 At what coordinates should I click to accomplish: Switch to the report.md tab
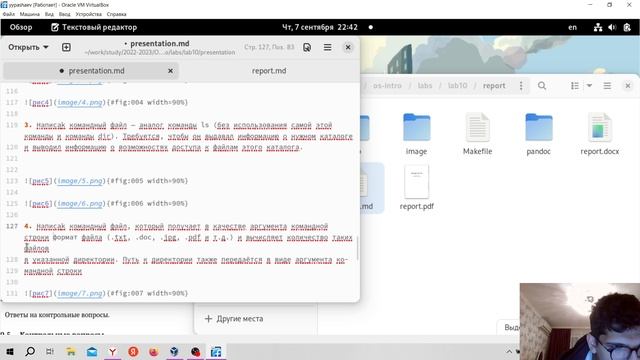click(269, 71)
